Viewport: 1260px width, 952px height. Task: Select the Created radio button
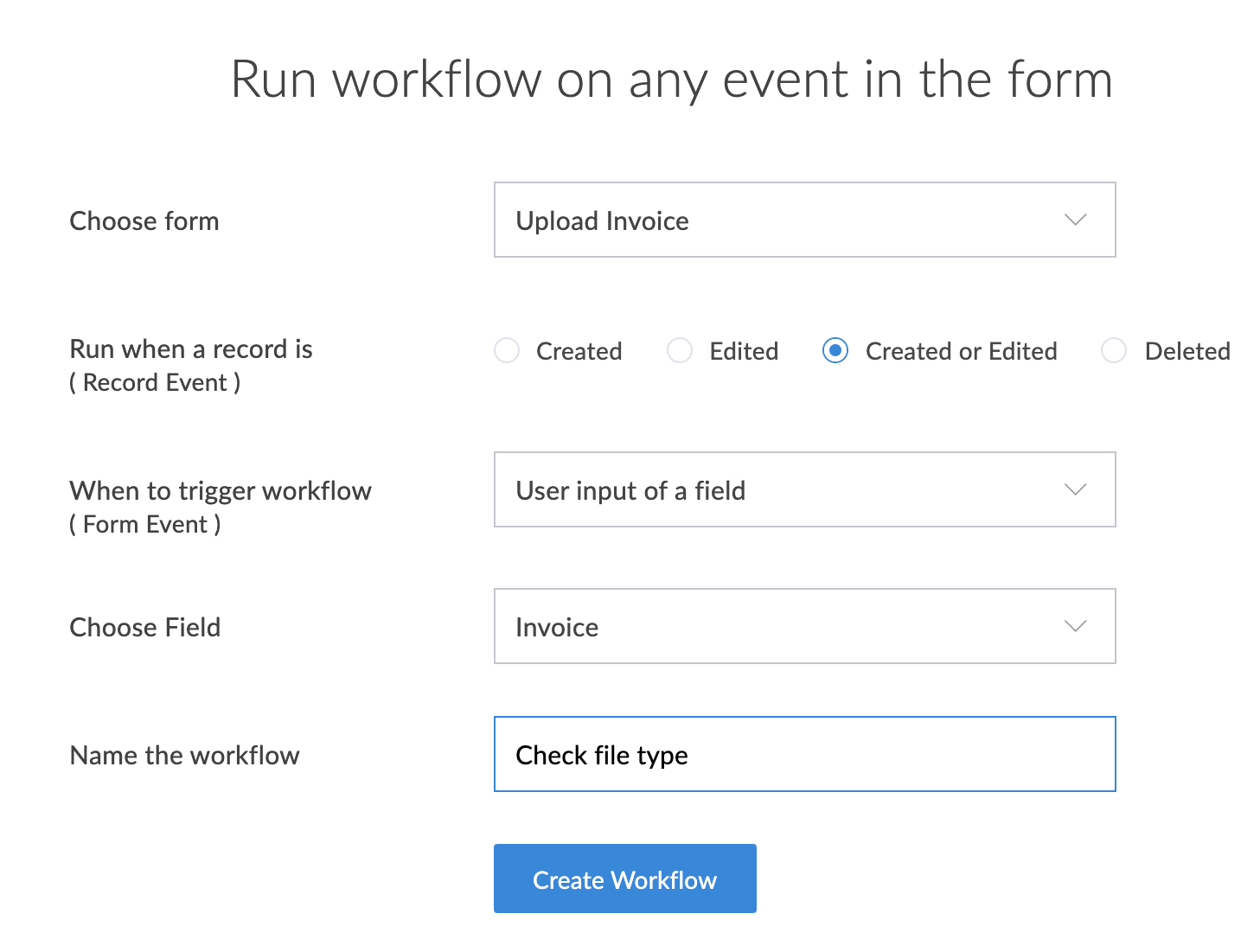[507, 350]
